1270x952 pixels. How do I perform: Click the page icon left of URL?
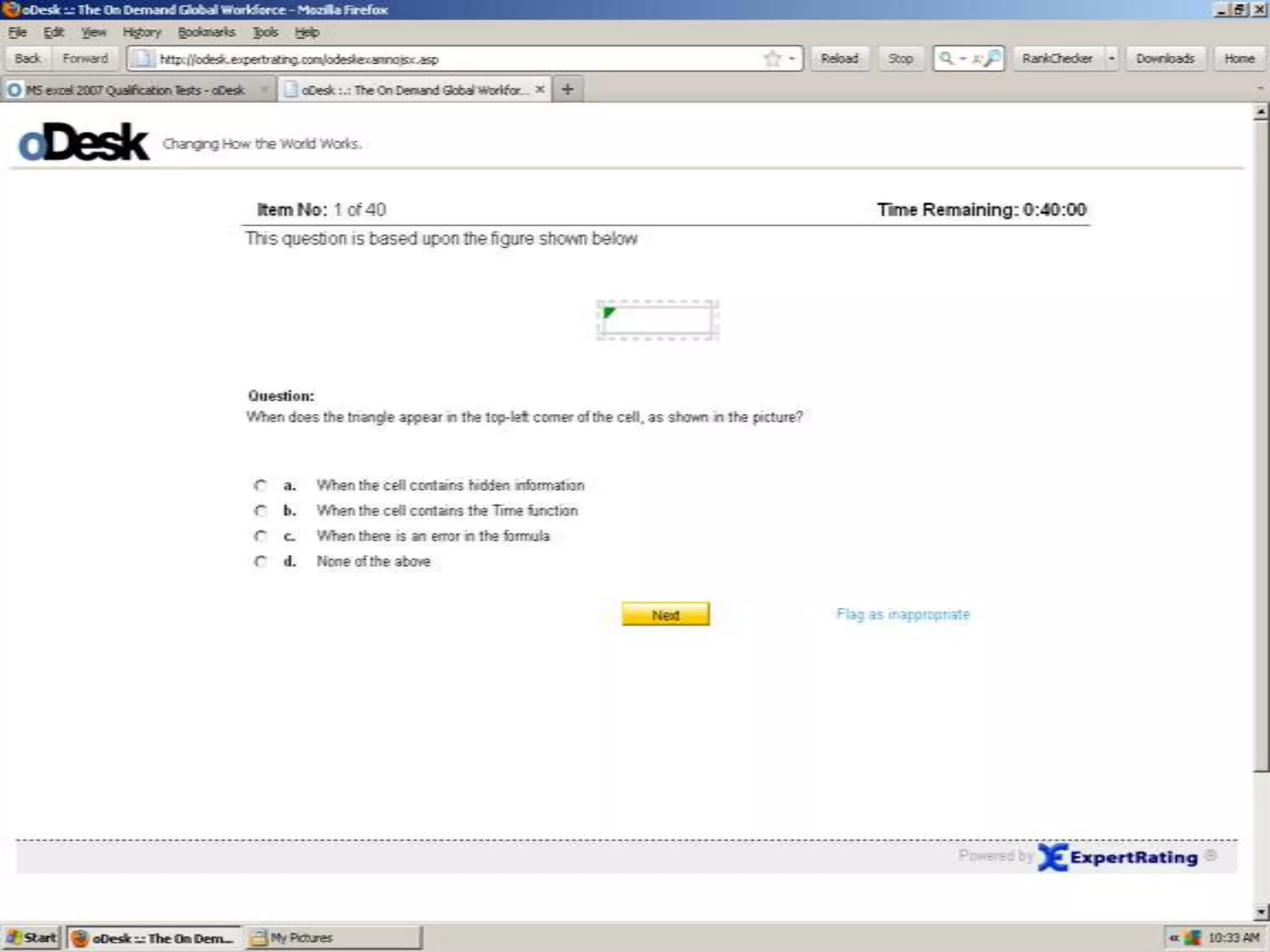(x=143, y=59)
